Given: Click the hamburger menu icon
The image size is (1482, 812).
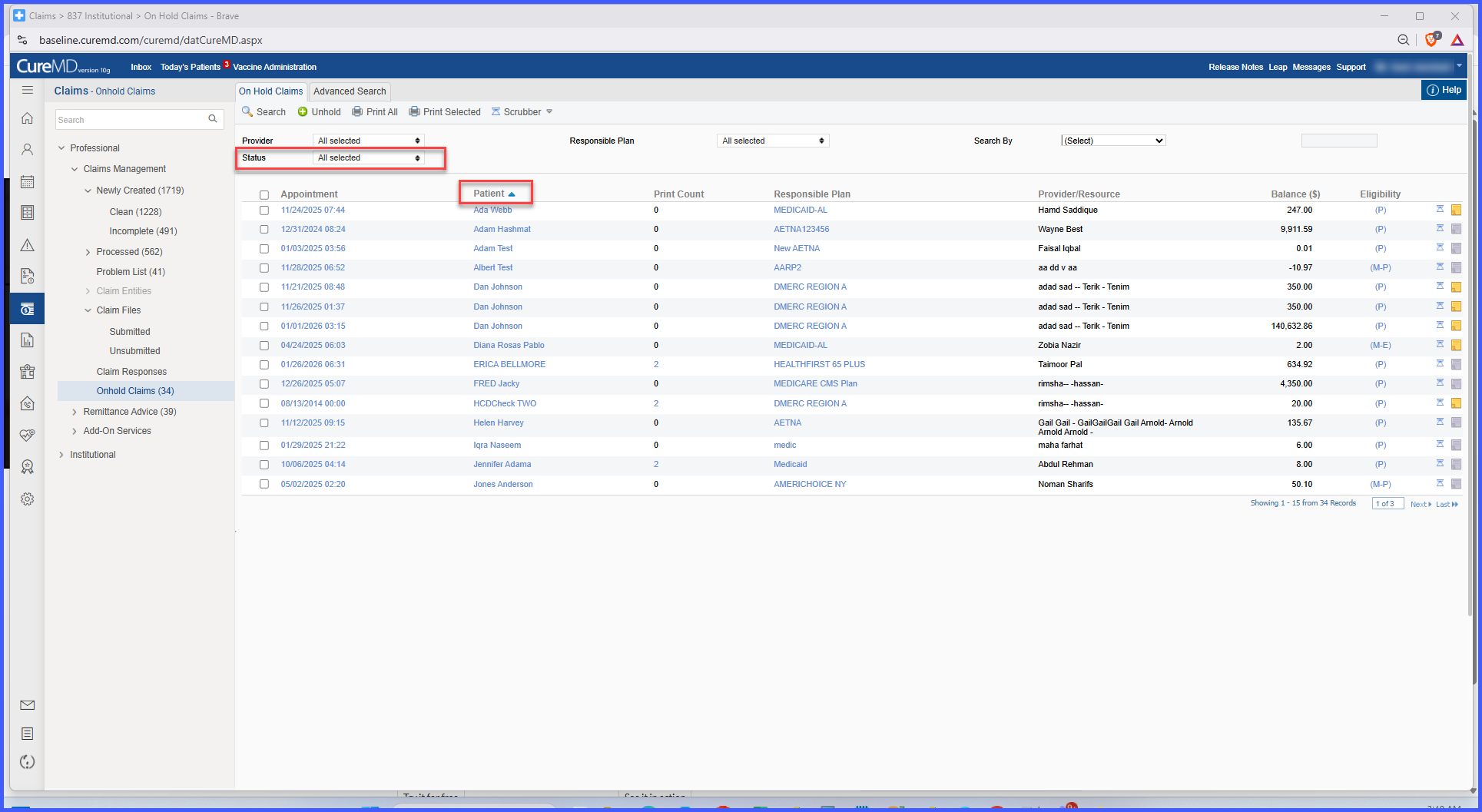Looking at the screenshot, I should tap(28, 90).
